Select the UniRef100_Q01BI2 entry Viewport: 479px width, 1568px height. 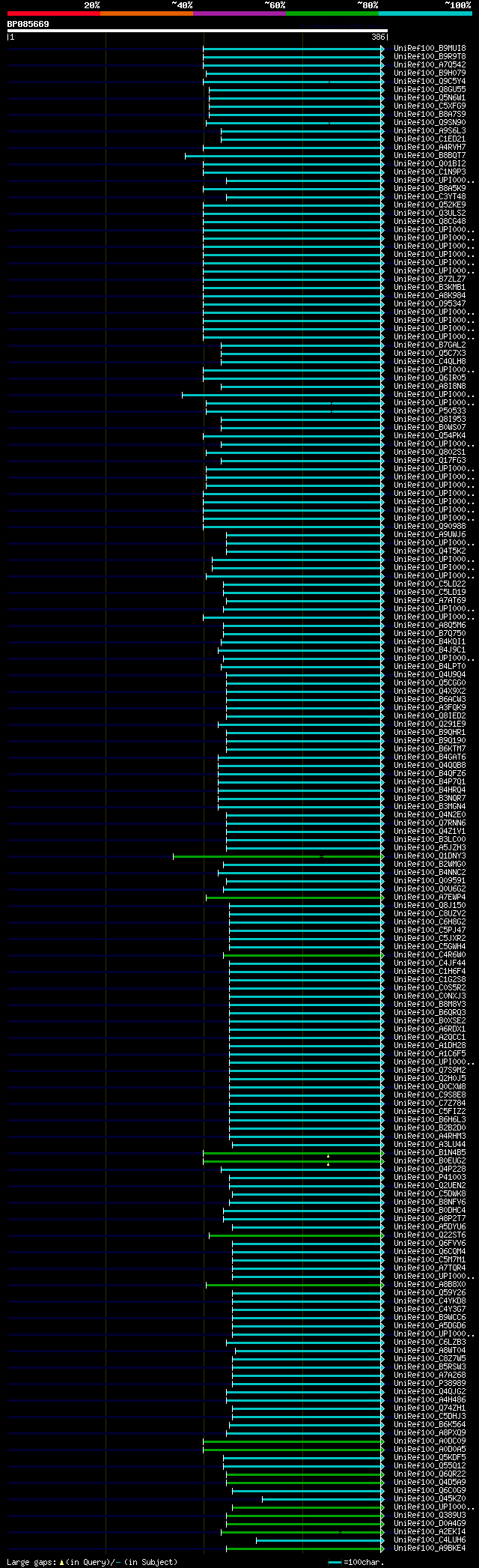click(x=430, y=164)
